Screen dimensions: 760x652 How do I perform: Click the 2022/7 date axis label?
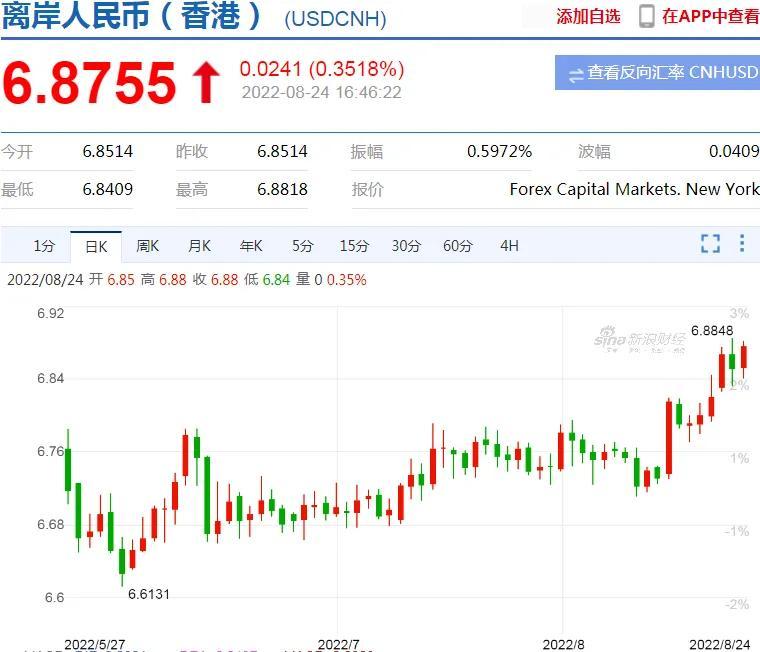tap(338, 645)
